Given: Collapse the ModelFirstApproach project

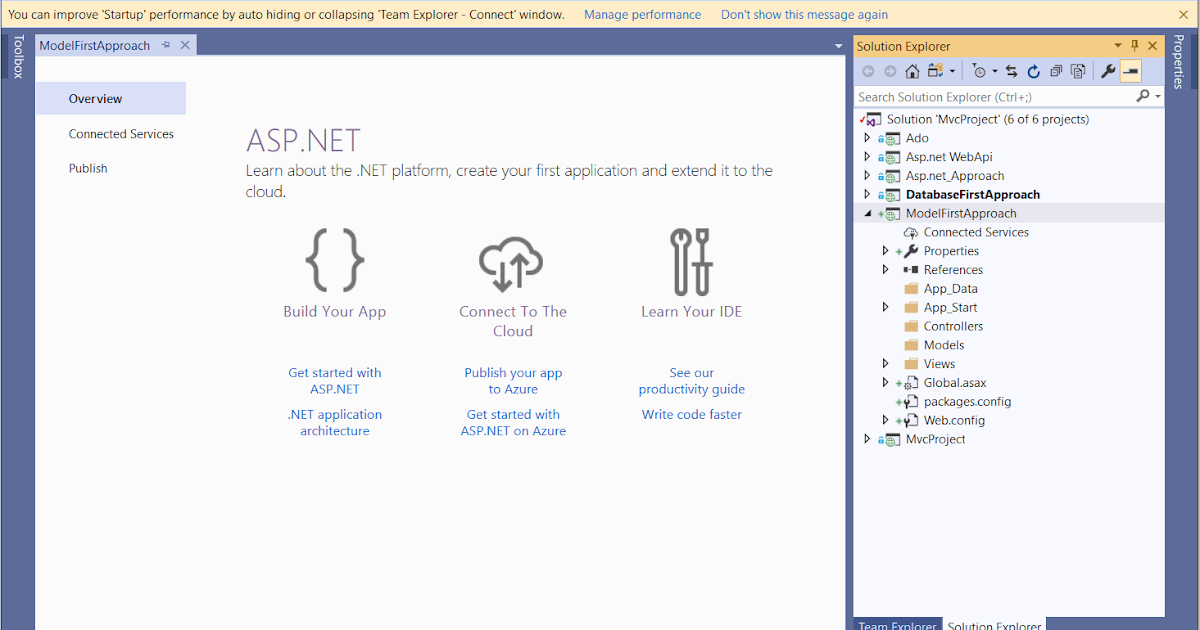Looking at the screenshot, I should click(867, 213).
